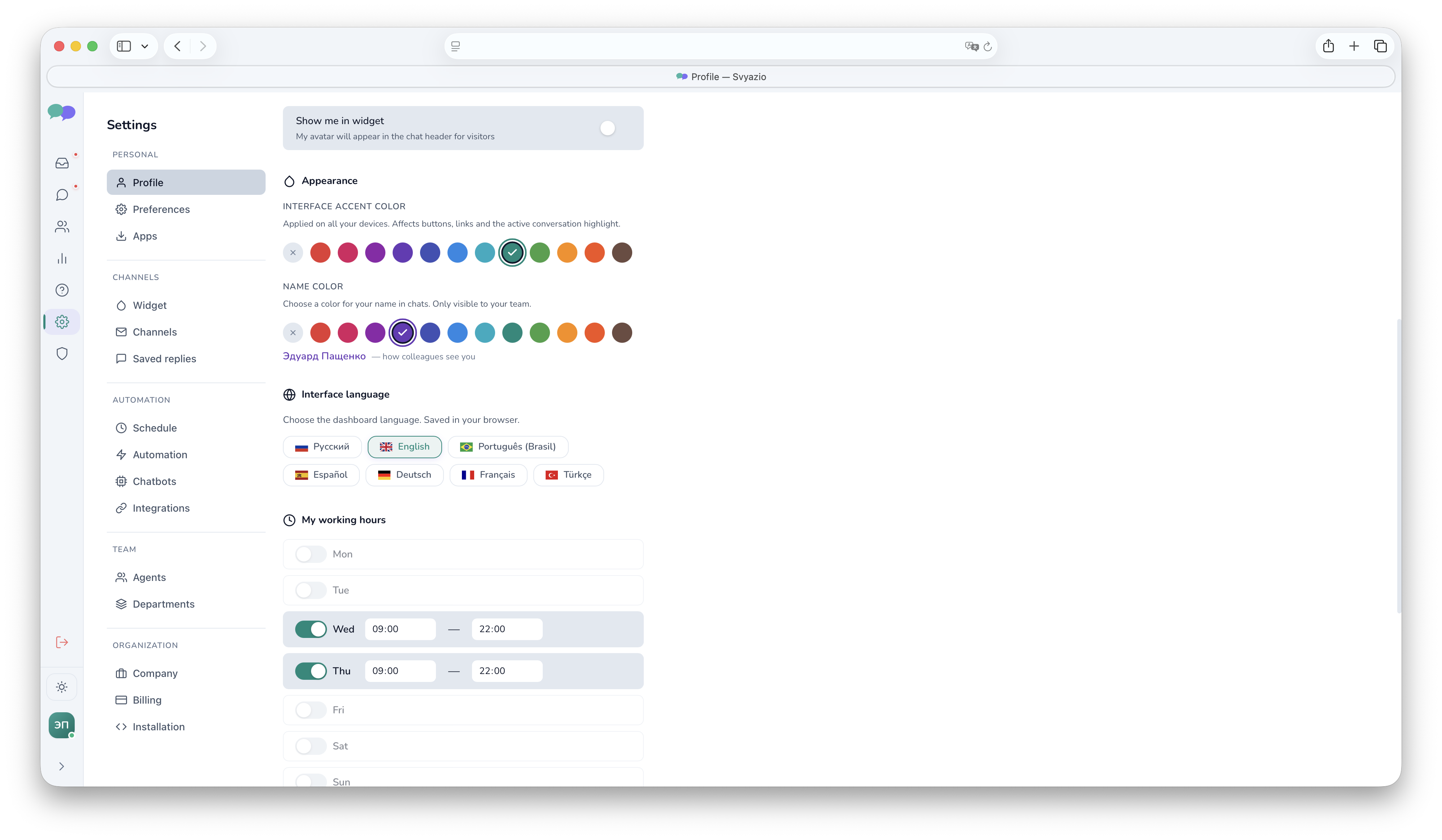This screenshot has height=840, width=1442.
Task: Disable Wednesday working hours toggle
Action: 311,629
